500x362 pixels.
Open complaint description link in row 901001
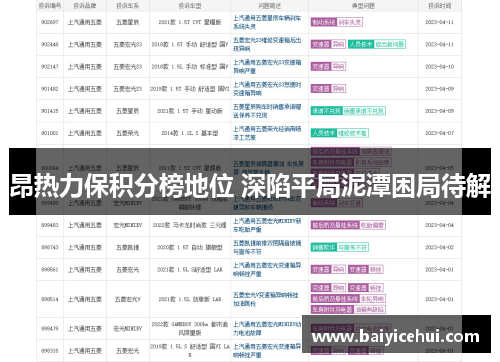267,133
